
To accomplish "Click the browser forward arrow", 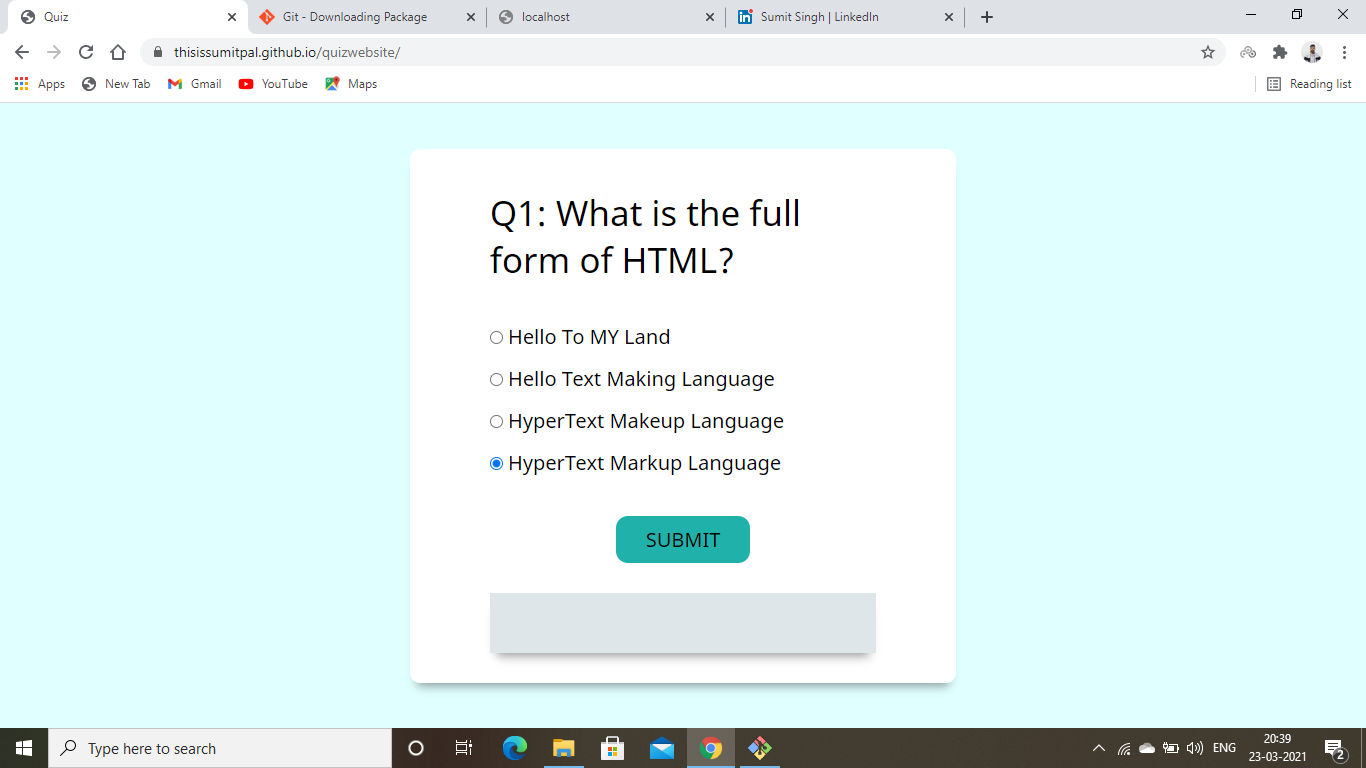I will click(x=54, y=52).
